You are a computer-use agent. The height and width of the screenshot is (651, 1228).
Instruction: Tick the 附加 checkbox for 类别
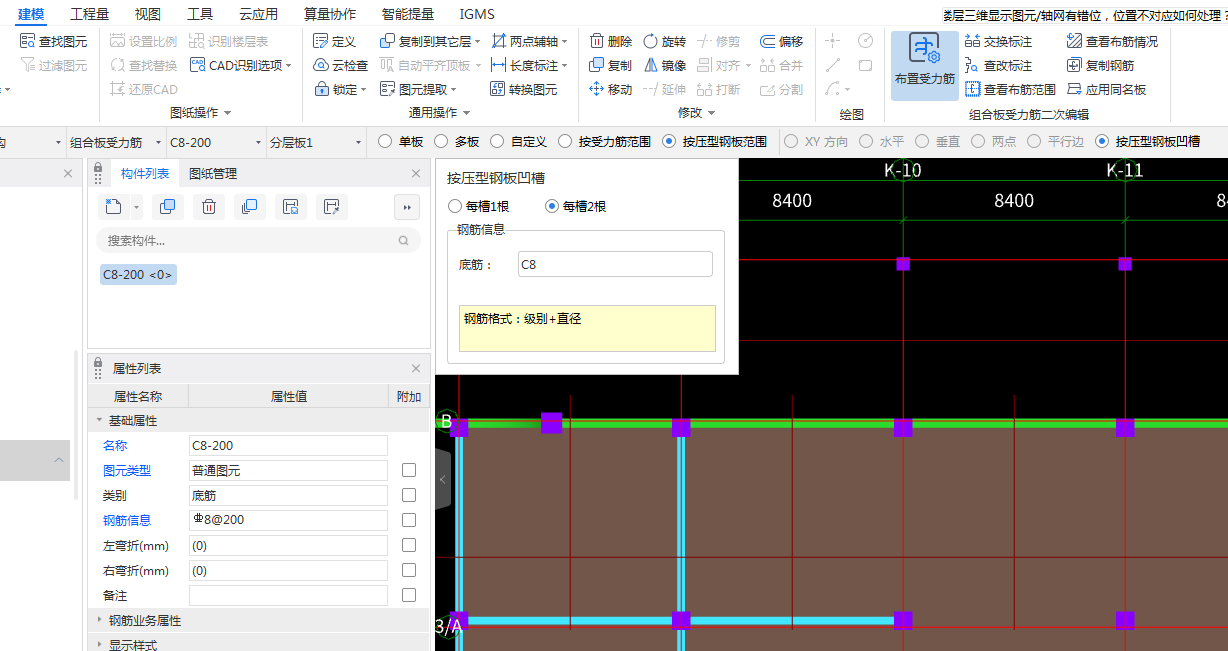(409, 495)
